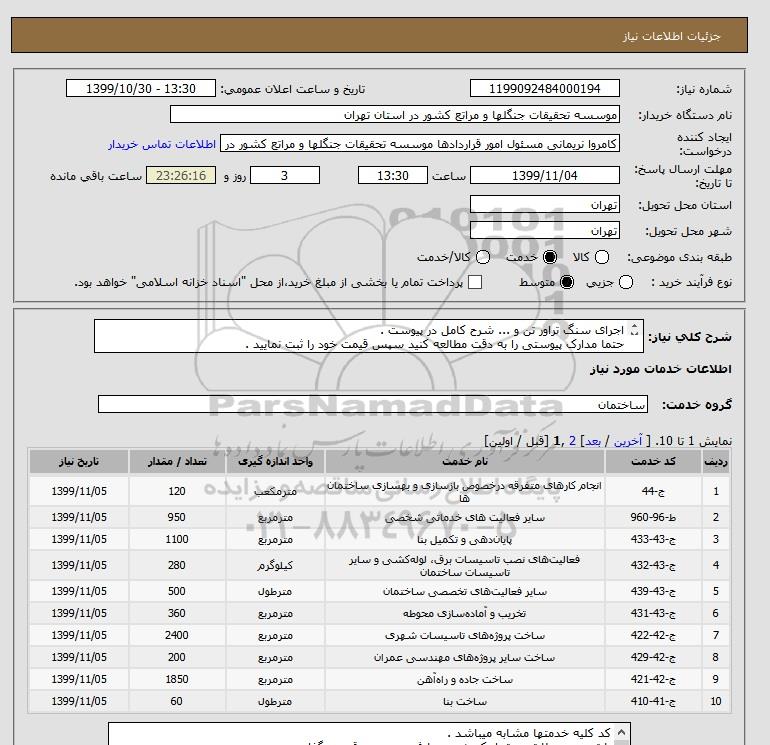Click the اطلاعات خدمات مورد نیاز heading

[x=660, y=369]
